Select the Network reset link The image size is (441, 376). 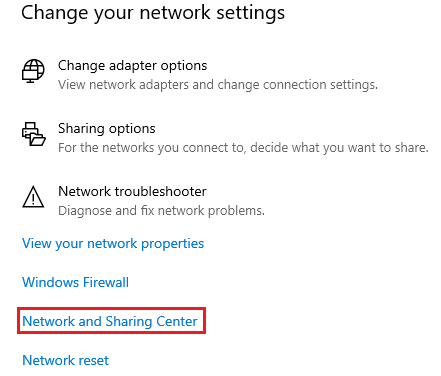[x=65, y=360]
